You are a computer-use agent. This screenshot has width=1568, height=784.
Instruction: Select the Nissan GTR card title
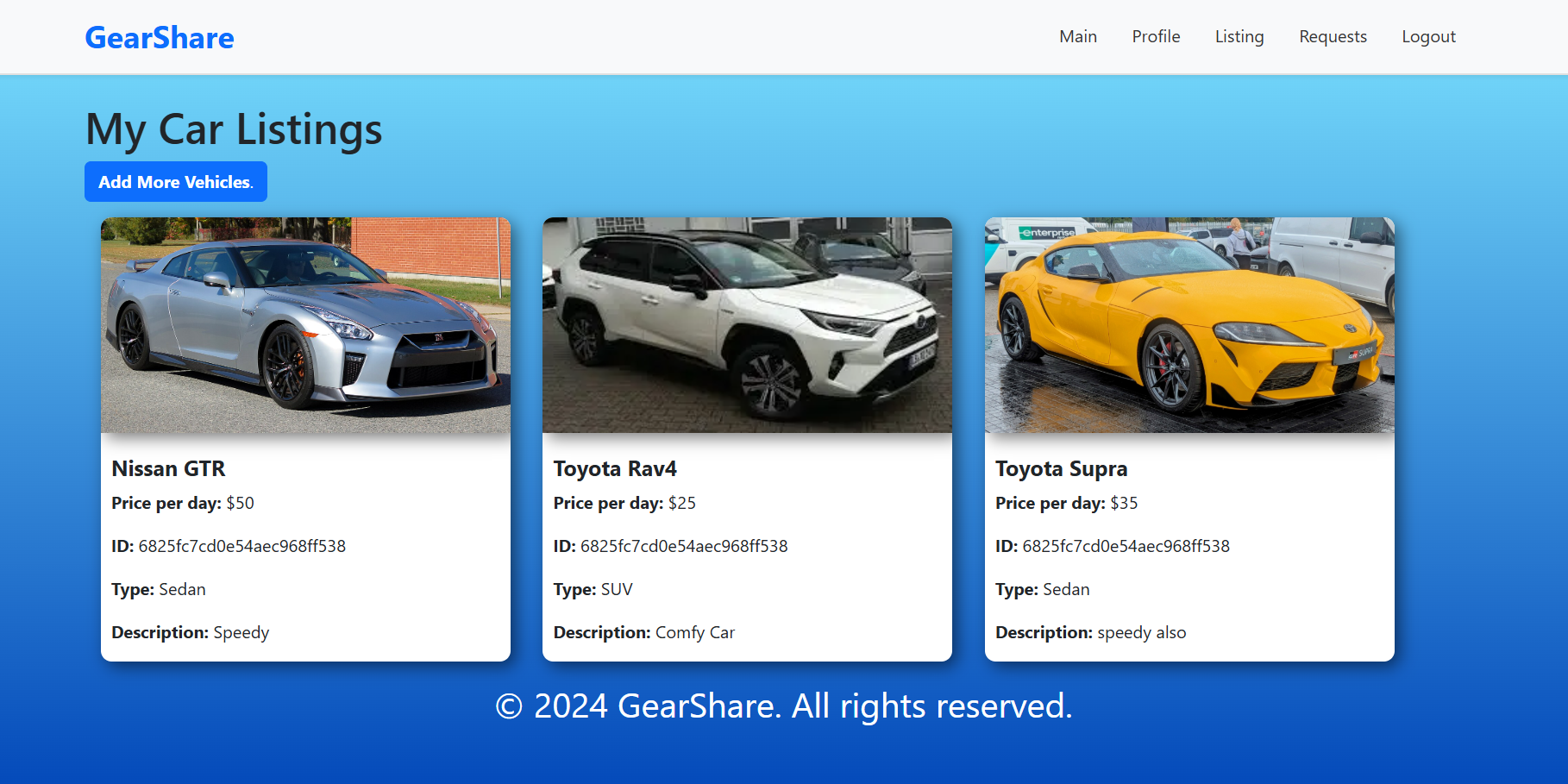[168, 468]
